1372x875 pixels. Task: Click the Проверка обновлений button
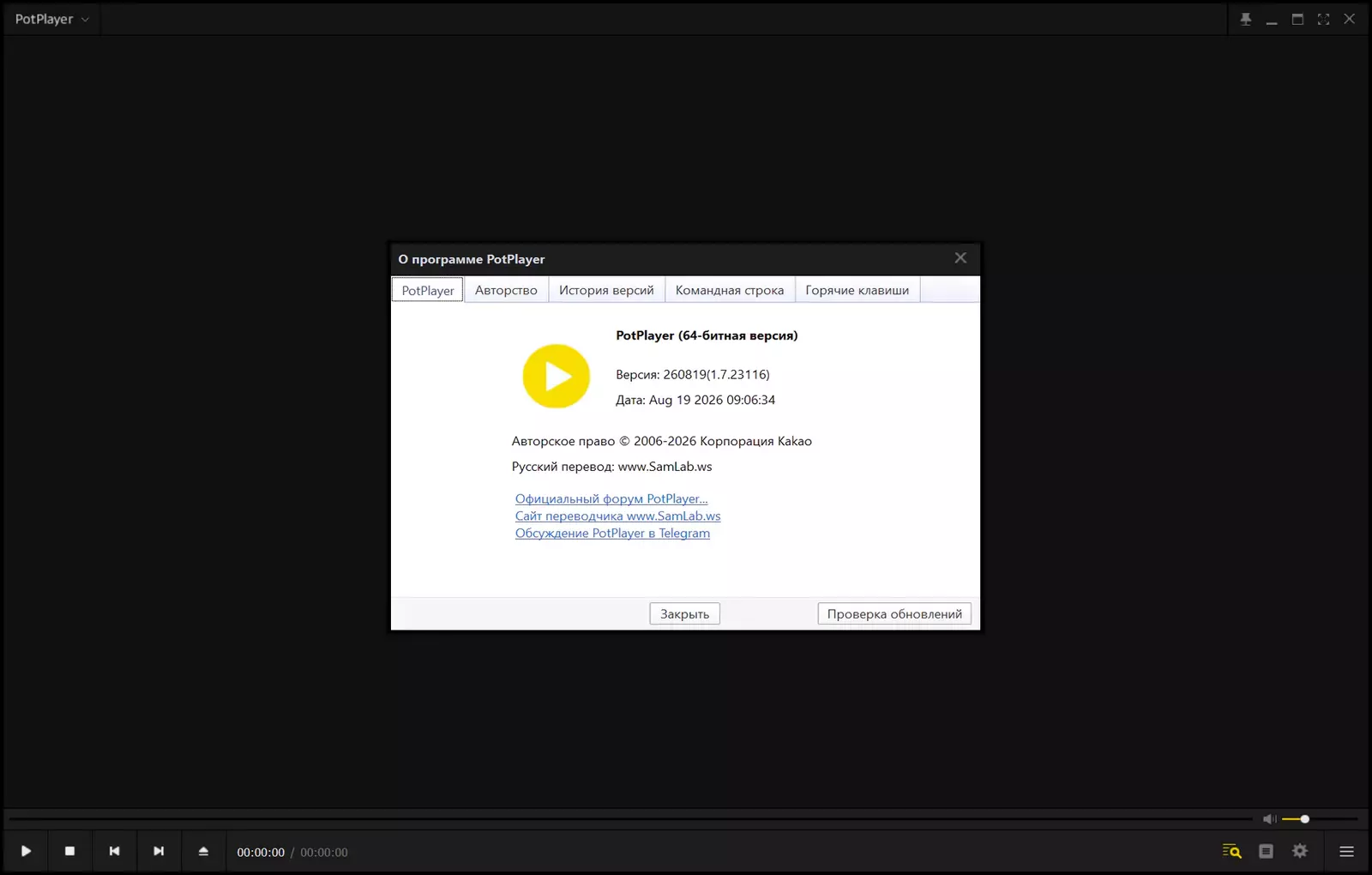point(894,614)
